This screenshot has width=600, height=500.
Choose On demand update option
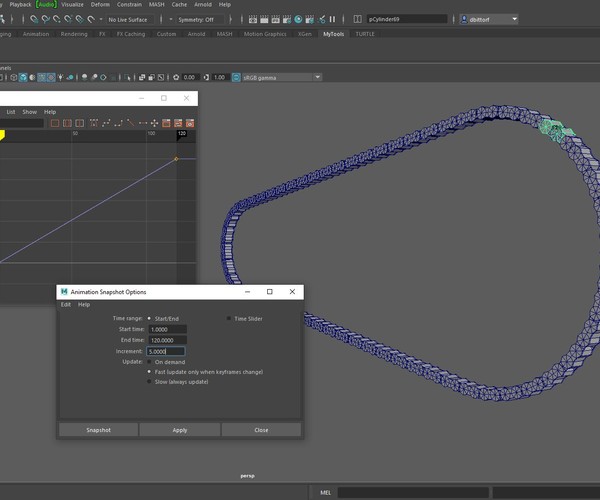click(150, 361)
